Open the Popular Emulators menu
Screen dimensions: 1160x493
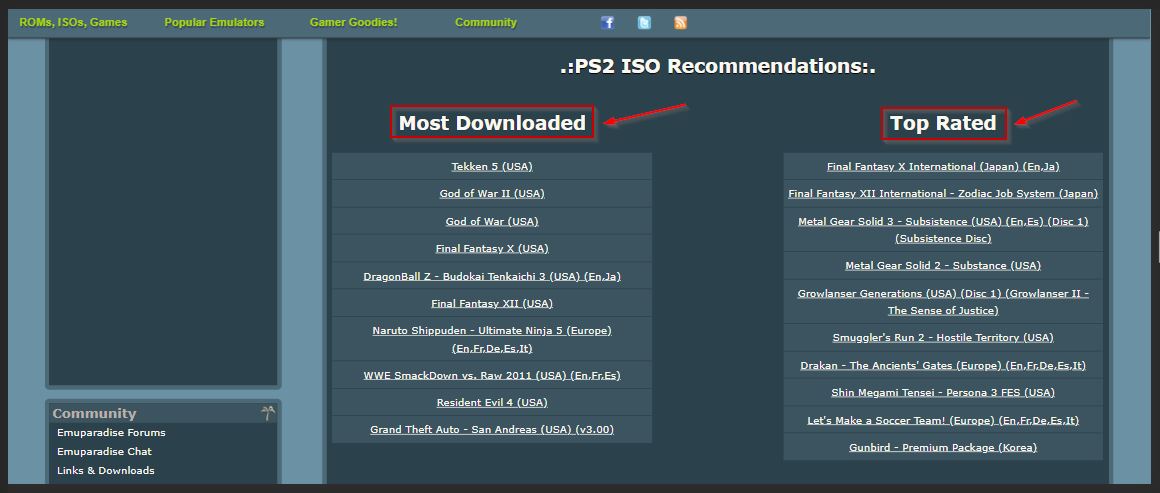click(214, 22)
